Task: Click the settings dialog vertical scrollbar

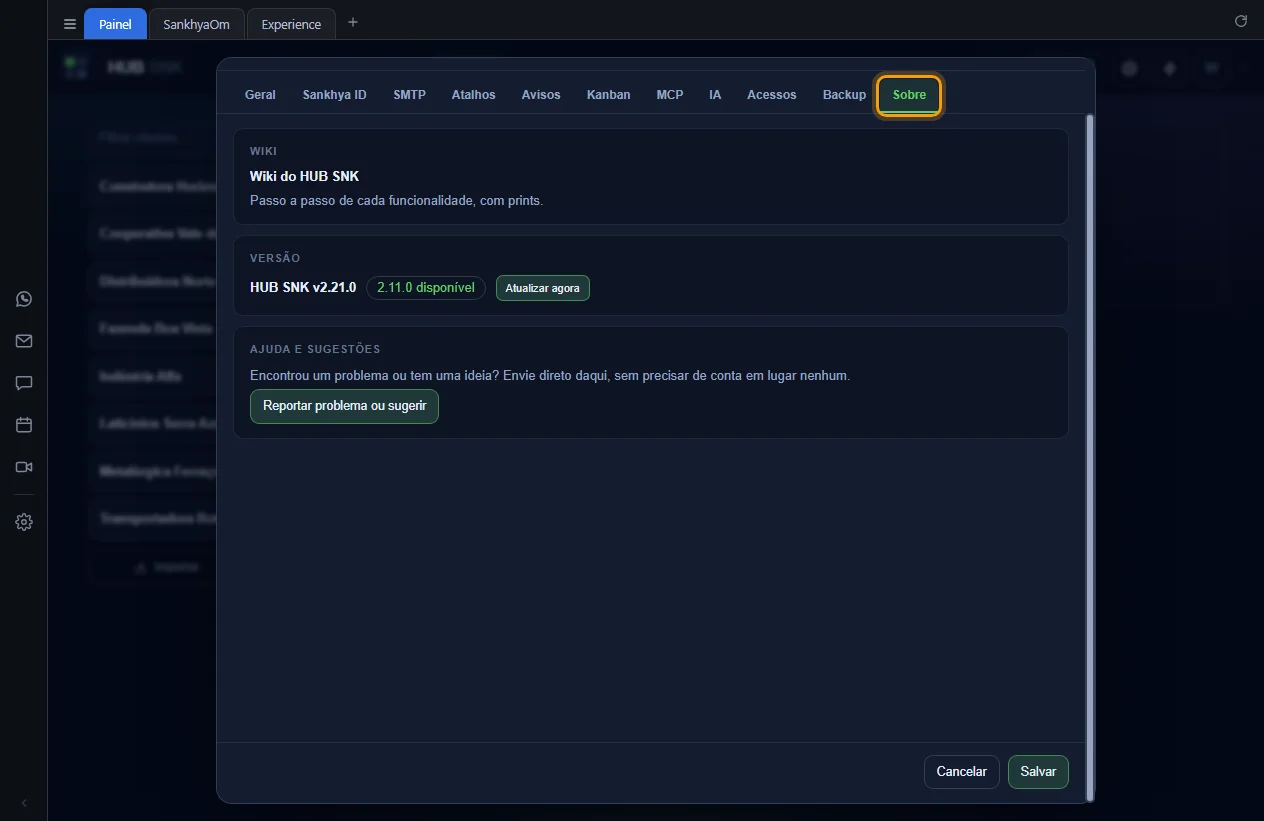Action: point(1090,456)
